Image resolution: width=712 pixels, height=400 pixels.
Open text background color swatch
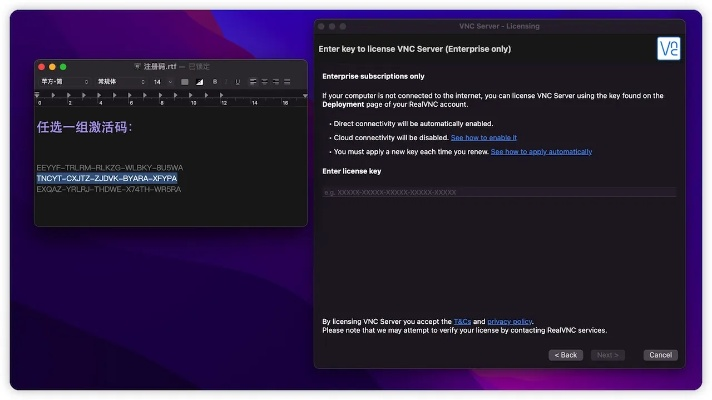[199, 82]
